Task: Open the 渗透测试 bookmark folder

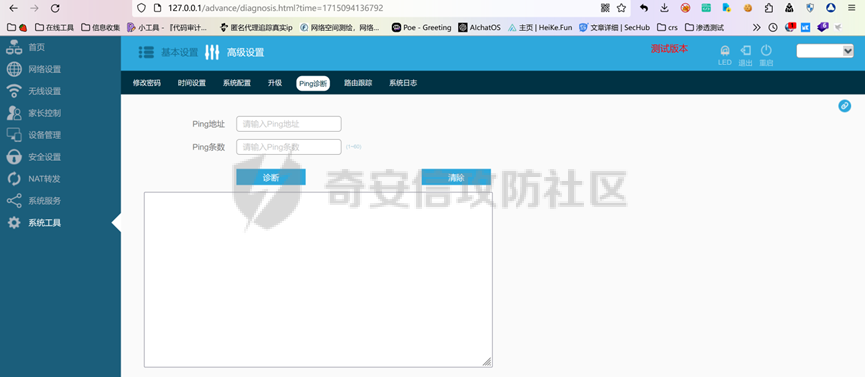Action: [x=704, y=27]
